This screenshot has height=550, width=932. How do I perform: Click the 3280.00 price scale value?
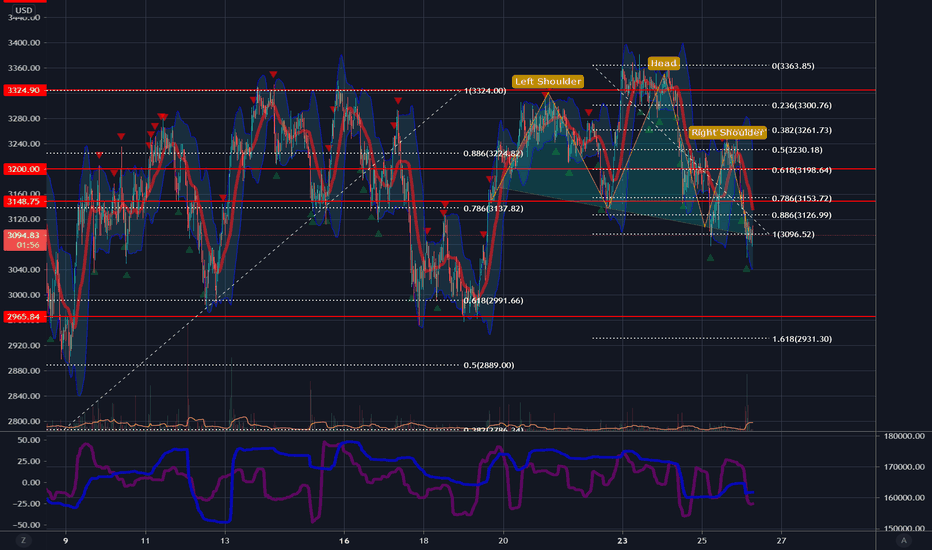(24, 118)
